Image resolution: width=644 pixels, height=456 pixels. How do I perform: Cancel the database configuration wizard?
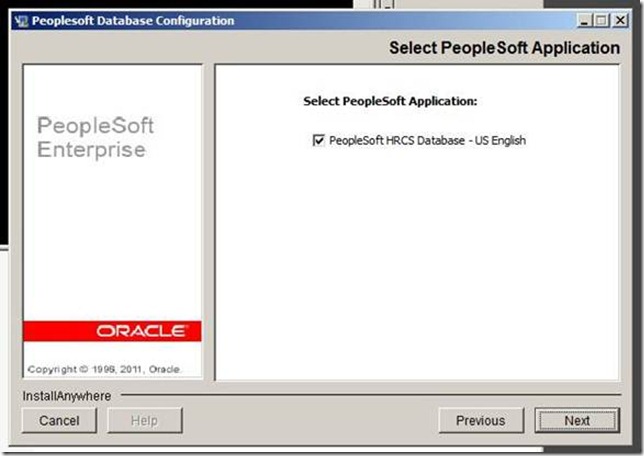click(59, 420)
